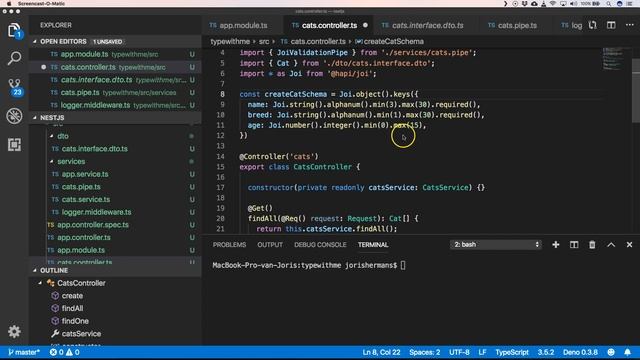Viewport: 640px width, 360px height.
Task: Click the Deno 0.3.8 status bar item
Action: pos(580,352)
